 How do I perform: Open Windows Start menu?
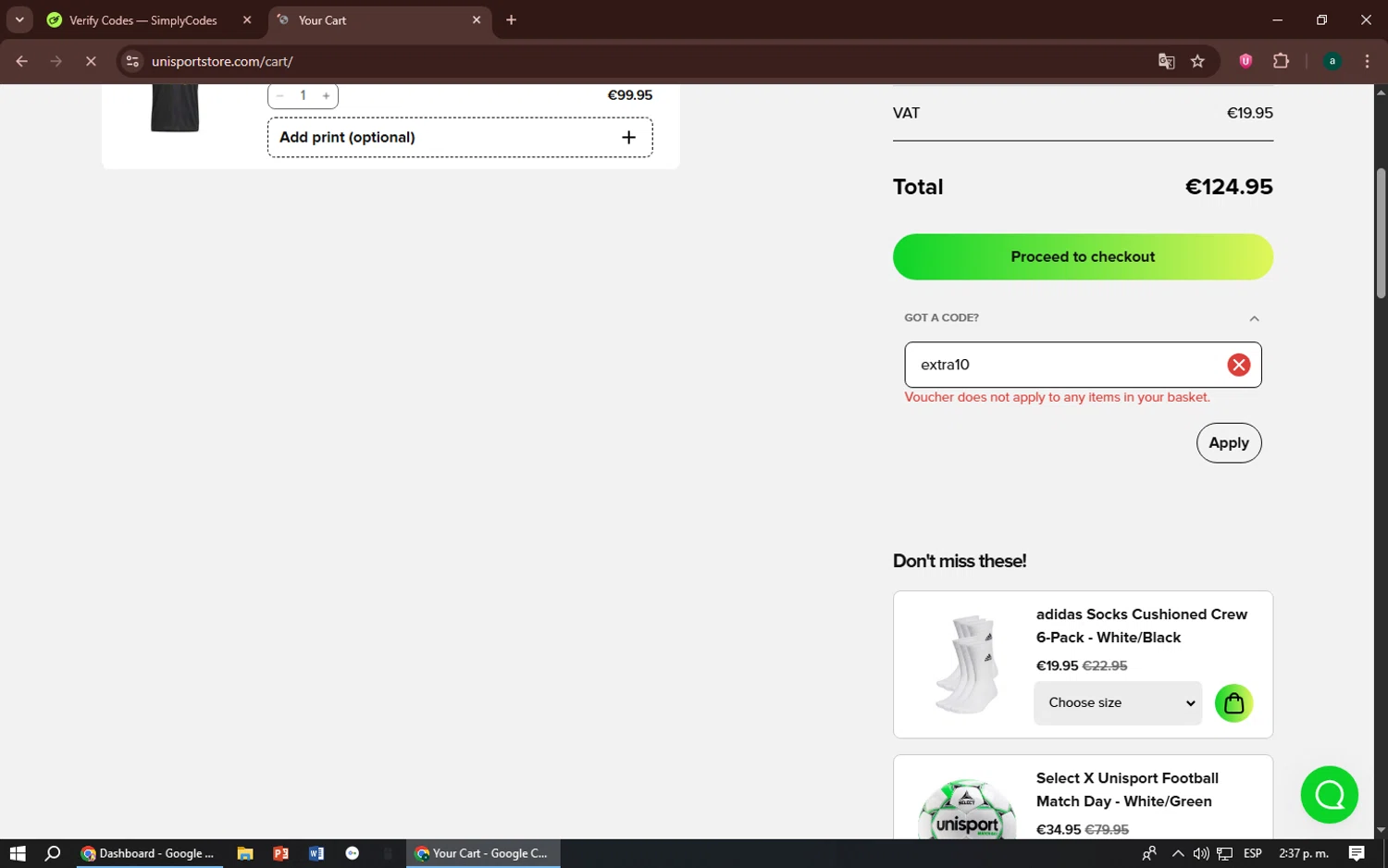pos(18,853)
